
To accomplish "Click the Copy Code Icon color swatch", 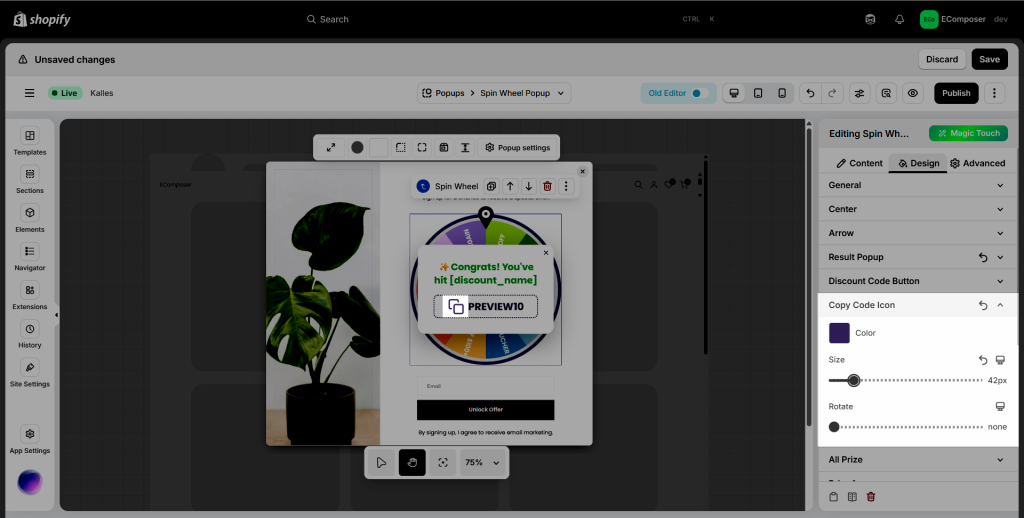I will 839,333.
